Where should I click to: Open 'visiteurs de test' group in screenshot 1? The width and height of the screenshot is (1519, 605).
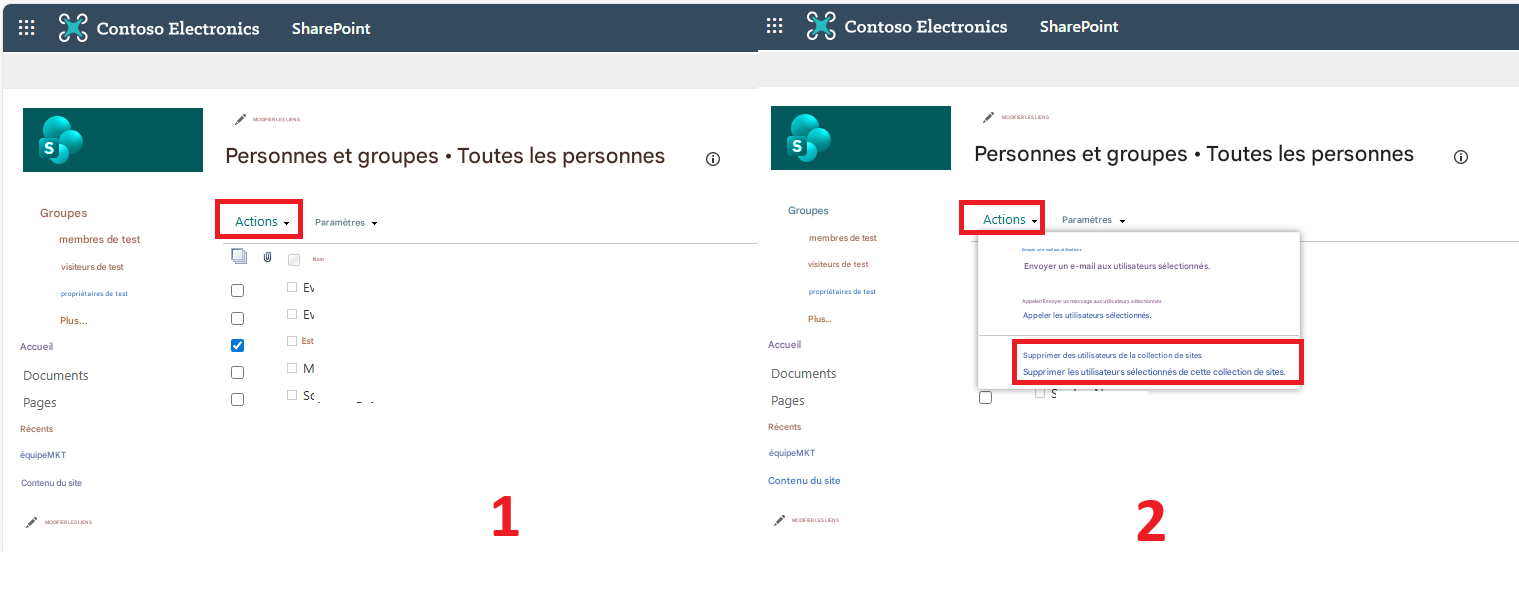coord(92,267)
